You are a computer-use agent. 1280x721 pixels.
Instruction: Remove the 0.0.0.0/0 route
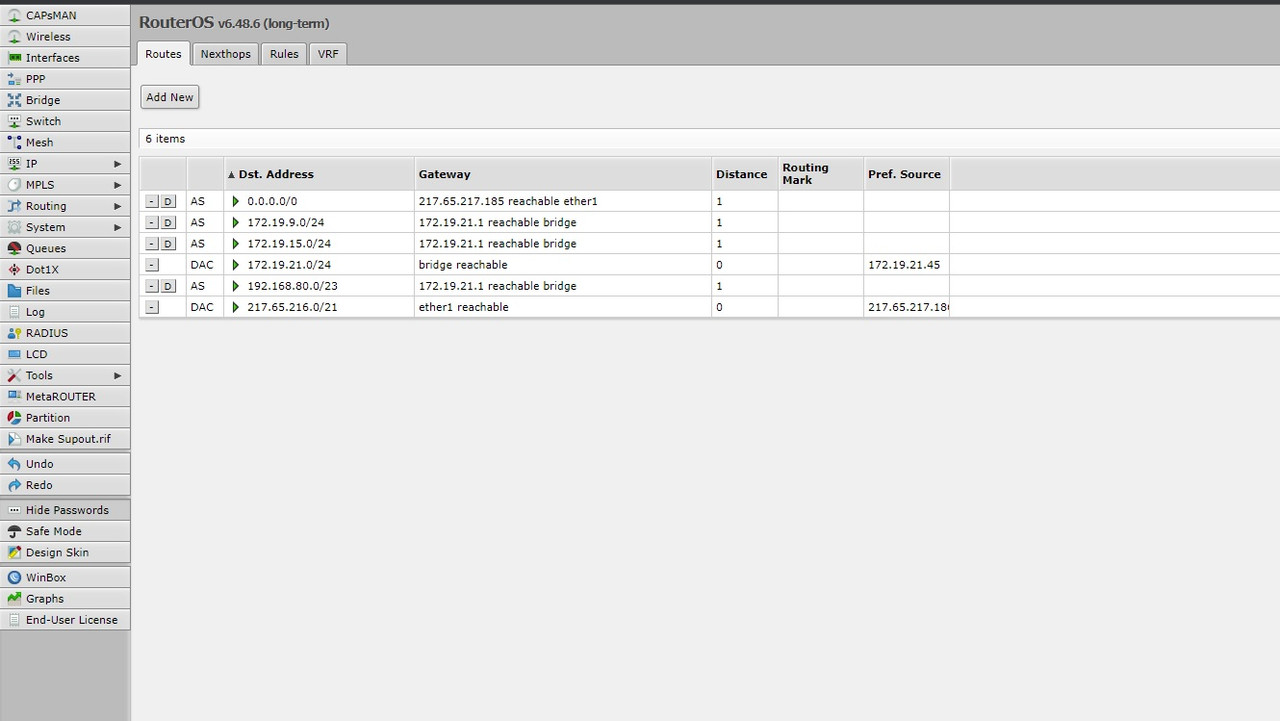coord(151,202)
